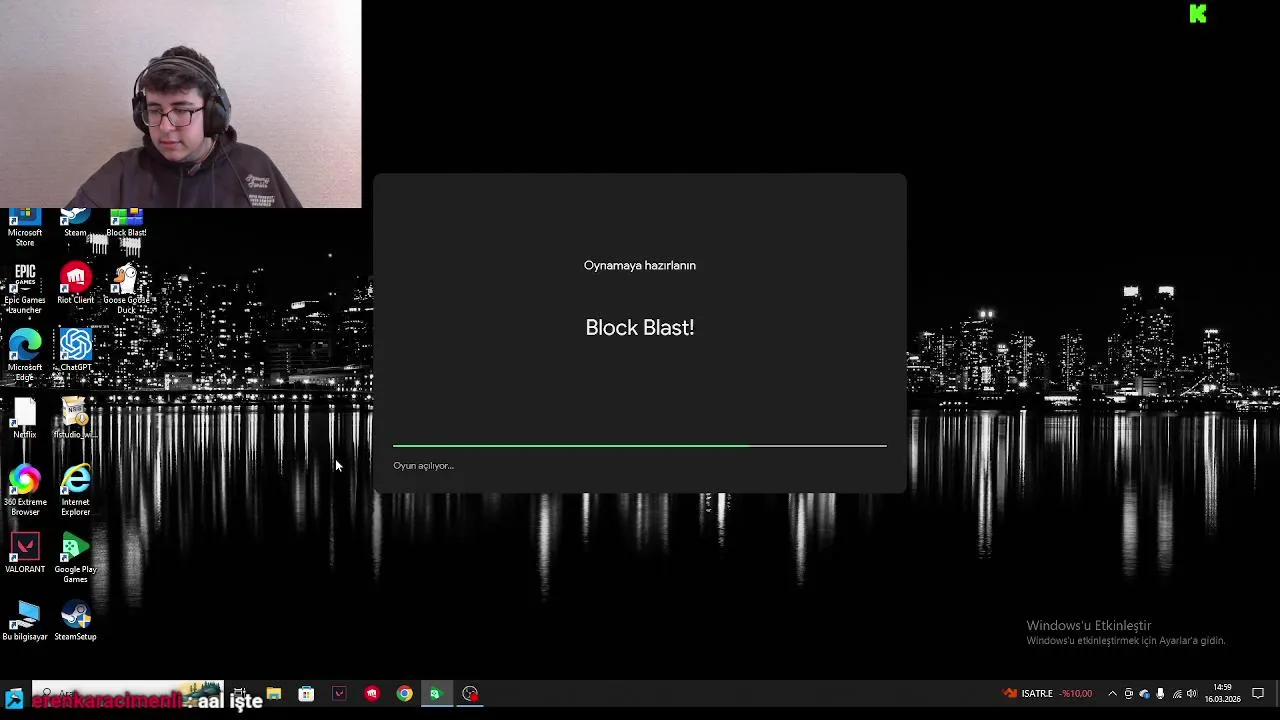The image size is (1280, 720).
Task: Open the Valorant taskbar icon
Action: click(x=339, y=694)
